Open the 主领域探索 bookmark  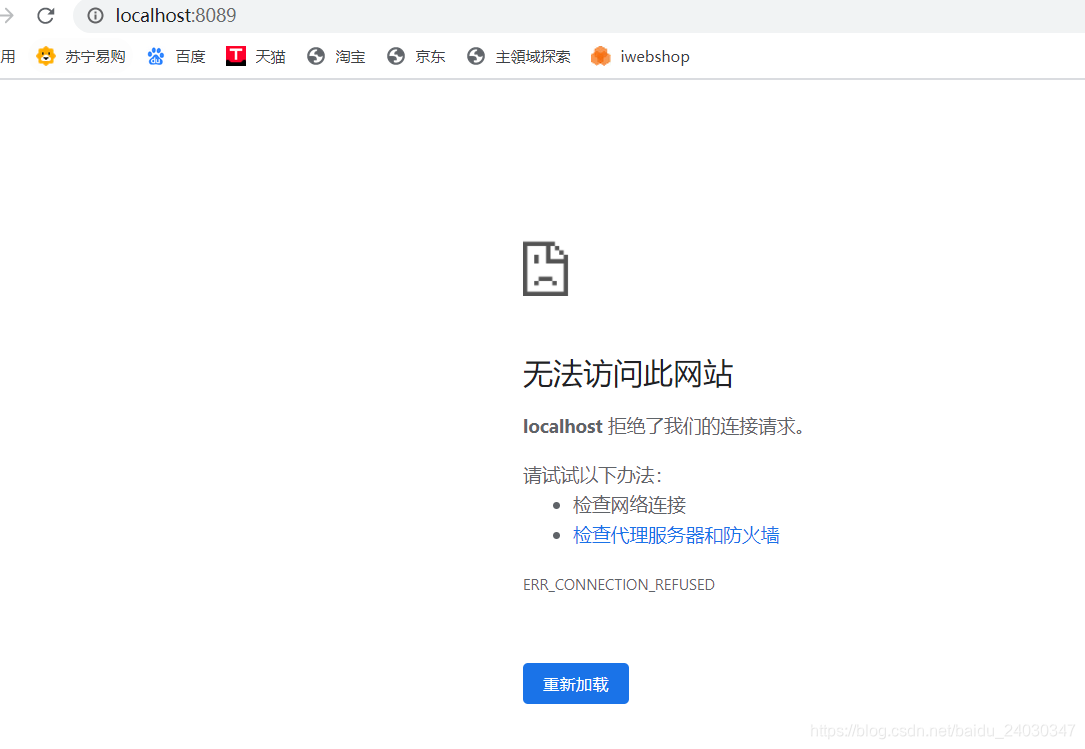click(x=519, y=56)
